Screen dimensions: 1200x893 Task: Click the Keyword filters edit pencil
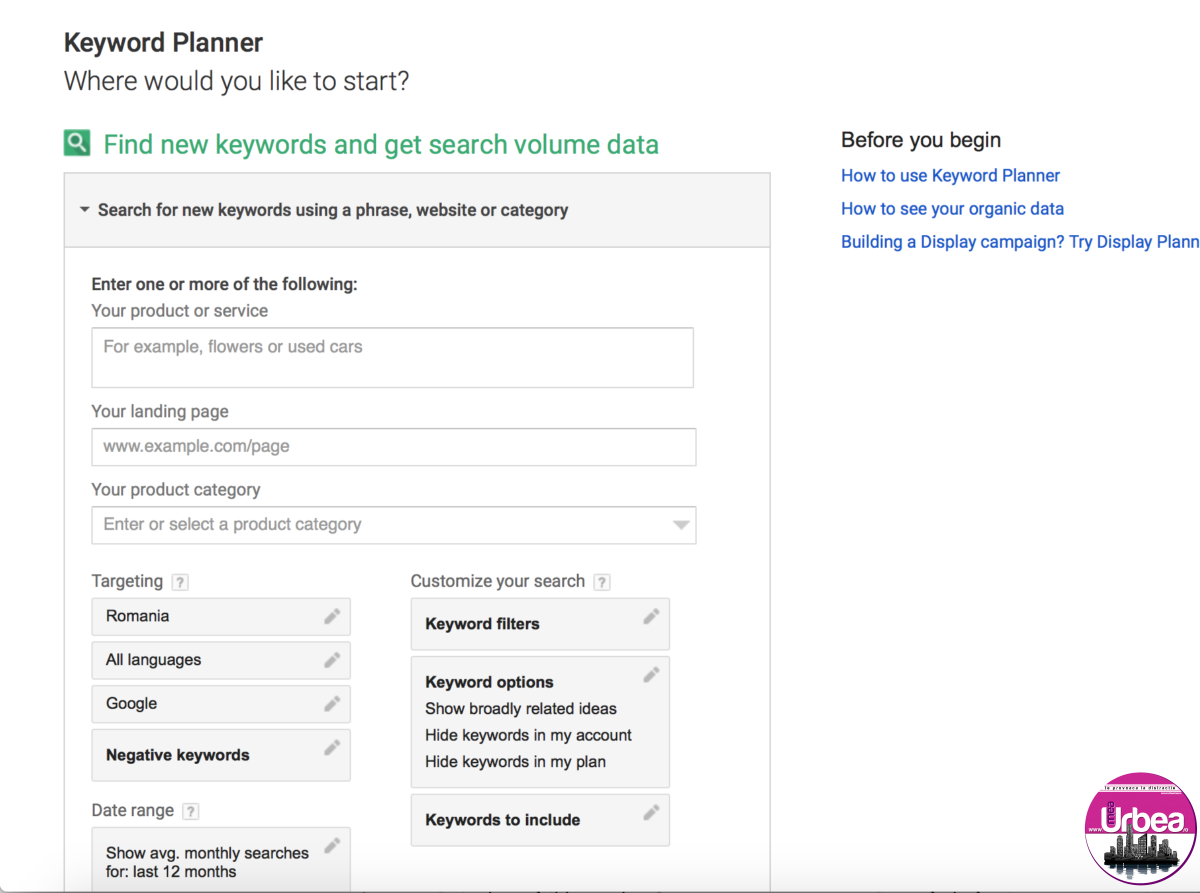(x=651, y=616)
